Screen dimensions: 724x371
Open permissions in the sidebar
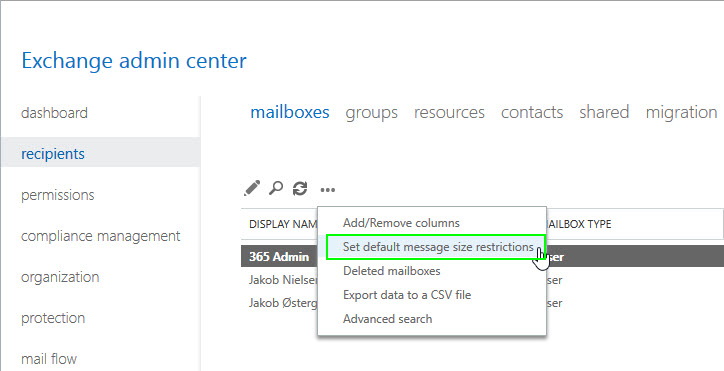pyautogui.click(x=57, y=195)
